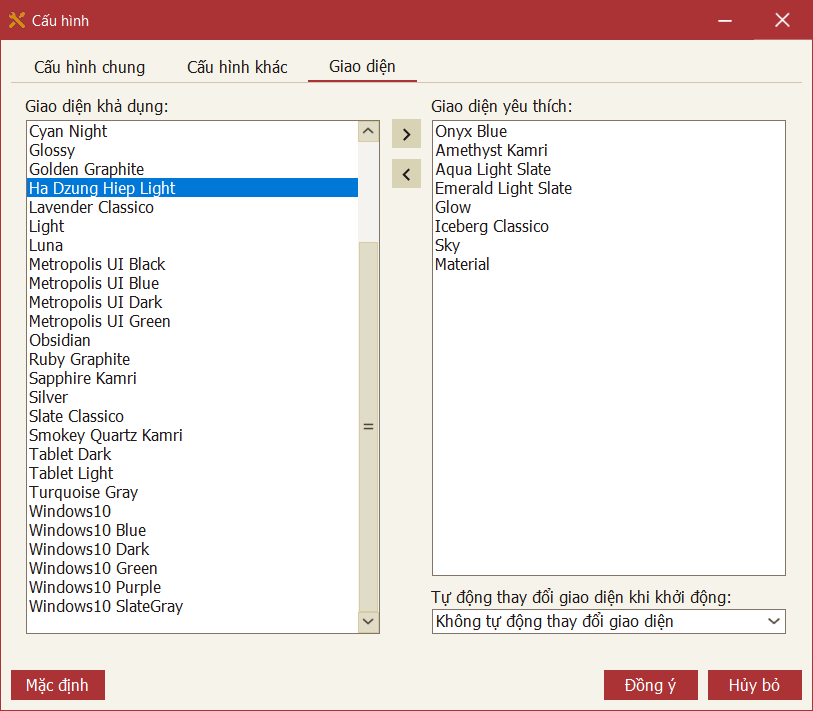Viewport: 813px width, 711px height.
Task: Click the wrench icon in the title bar
Action: point(16,20)
